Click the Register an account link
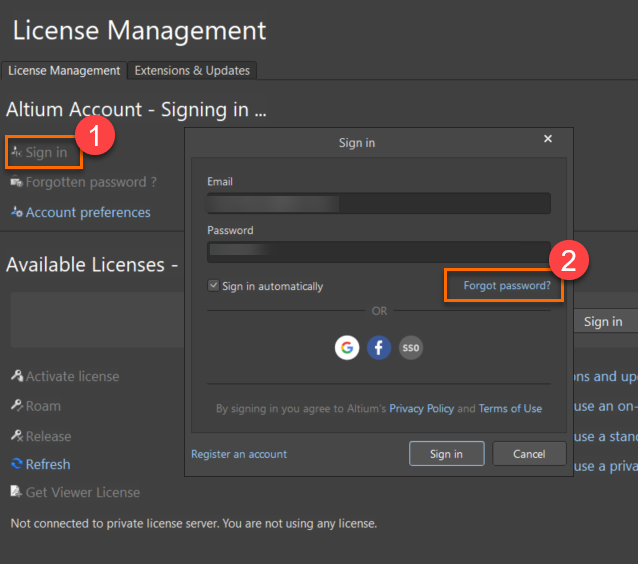The width and height of the screenshot is (638, 564). [x=239, y=454]
